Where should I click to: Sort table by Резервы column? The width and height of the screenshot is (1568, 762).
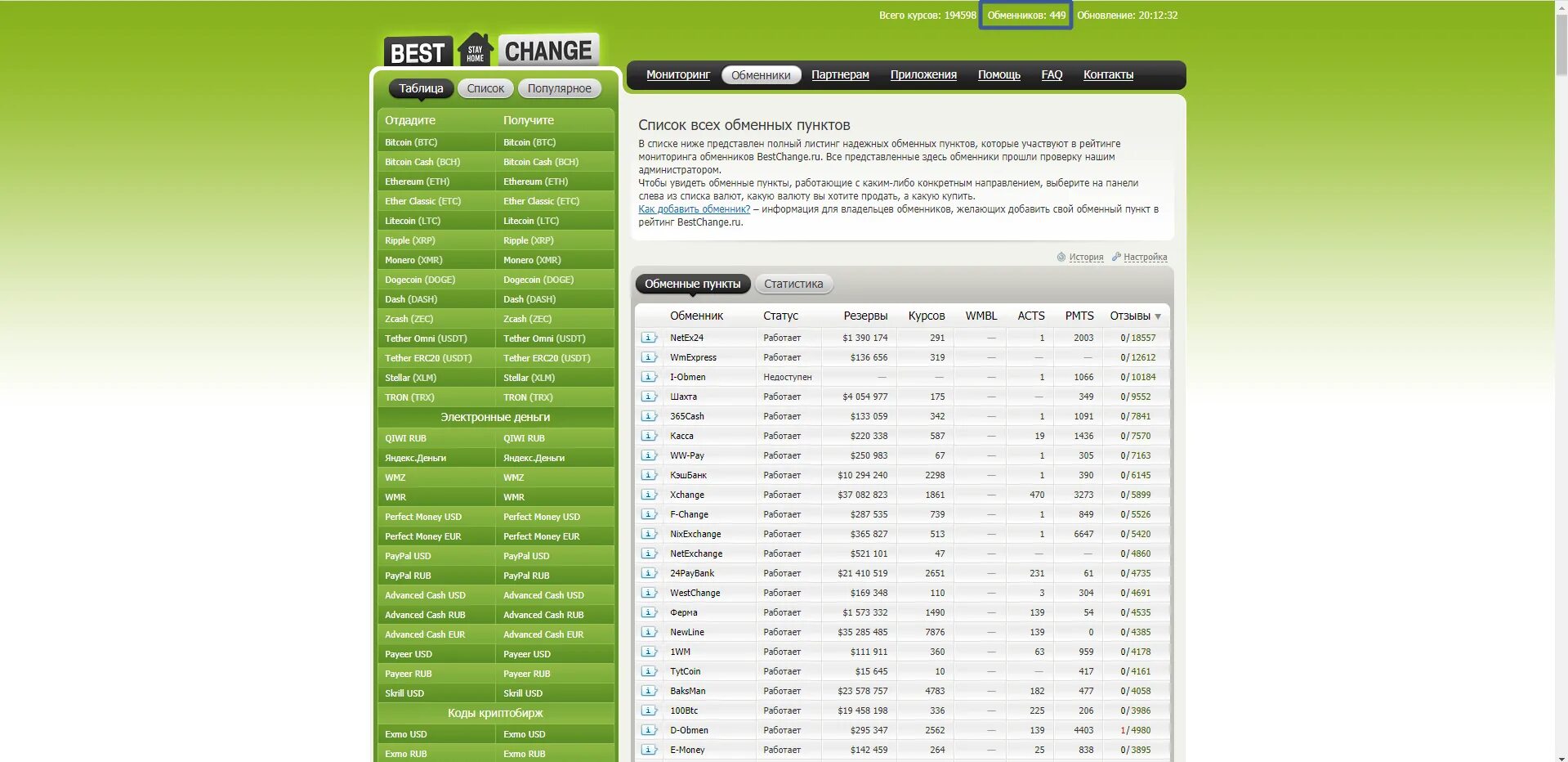point(865,316)
